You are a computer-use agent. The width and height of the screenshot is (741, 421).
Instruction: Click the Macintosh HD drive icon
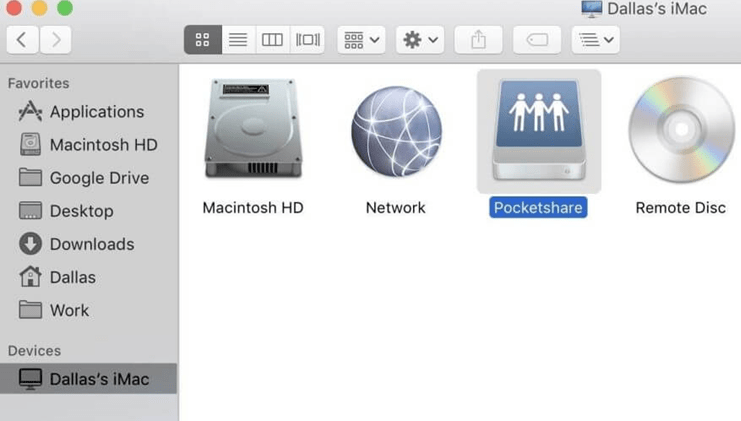pos(252,131)
